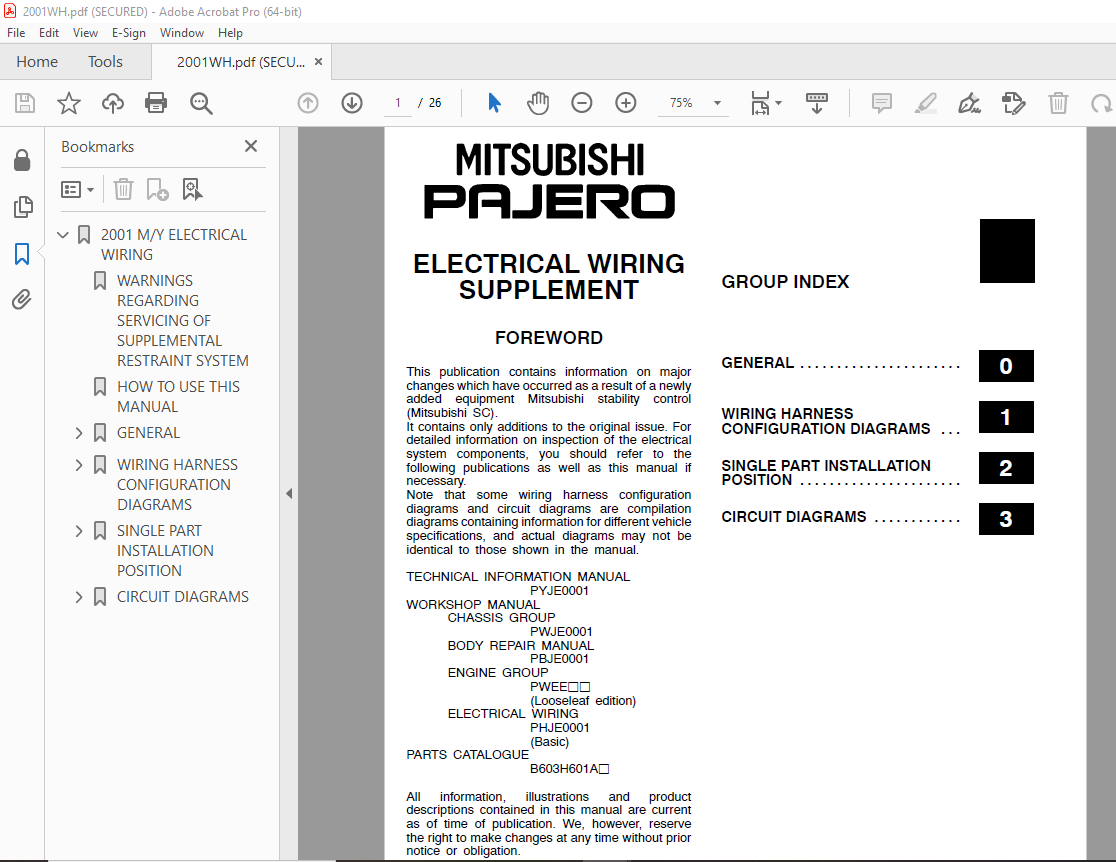This screenshot has height=862, width=1116.
Task: Collapse 2001 M/Y ELECTRICAL WIRING bookmark
Action: pos(63,234)
